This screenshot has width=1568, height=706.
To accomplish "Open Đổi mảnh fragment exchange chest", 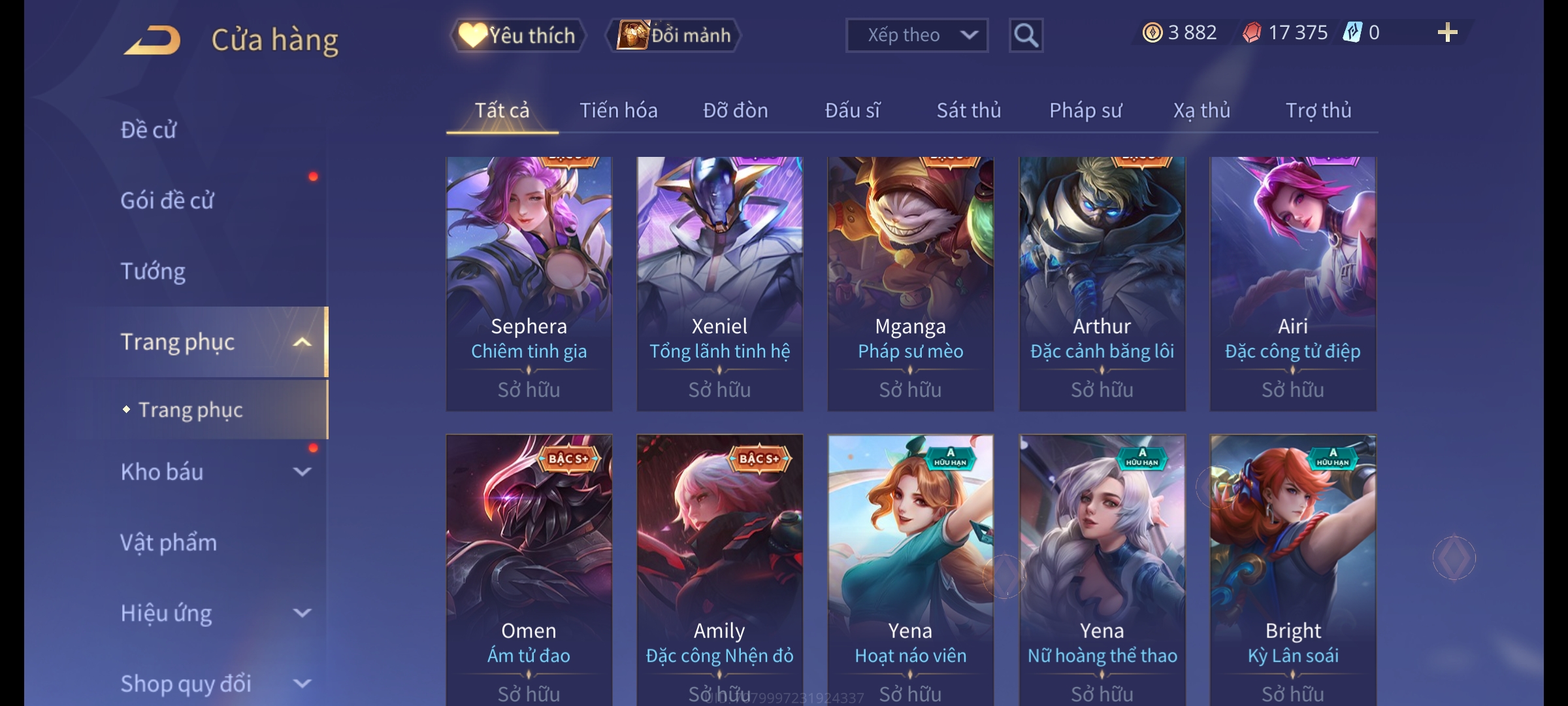I will click(674, 35).
